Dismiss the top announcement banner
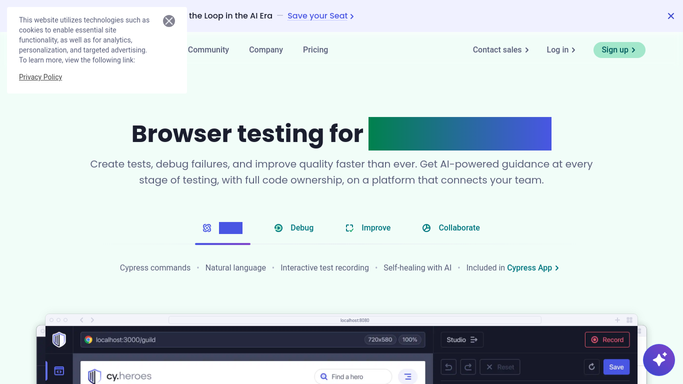 [671, 16]
